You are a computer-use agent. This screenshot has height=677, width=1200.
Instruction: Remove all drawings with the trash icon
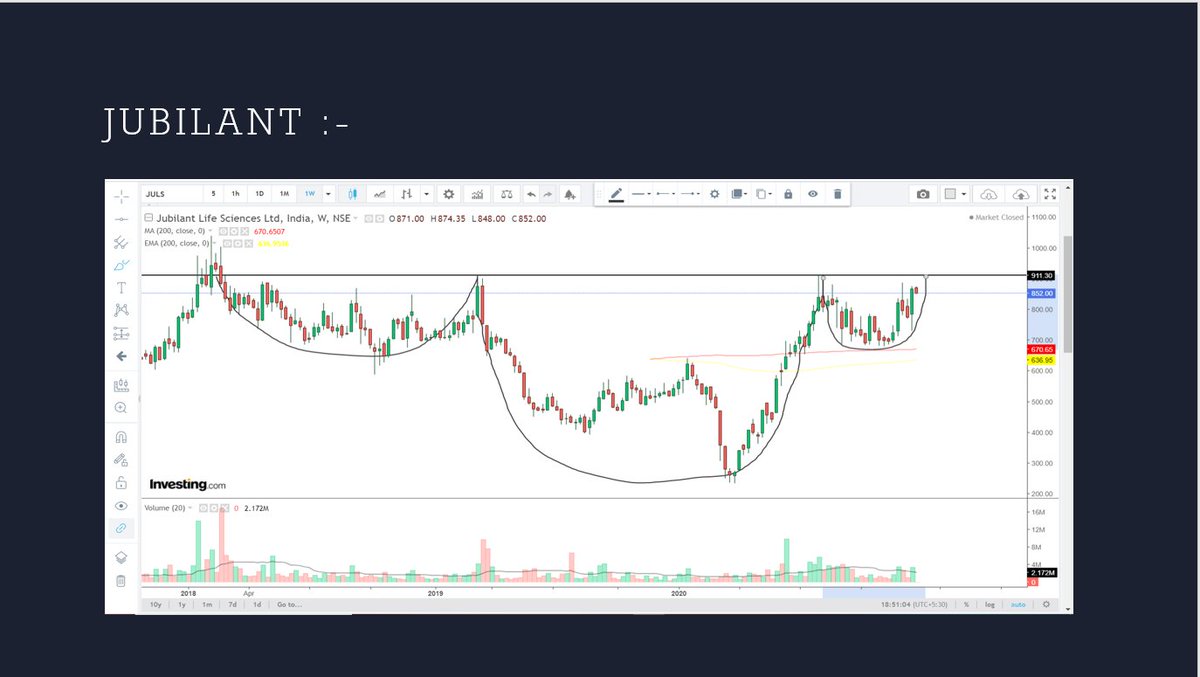click(838, 194)
